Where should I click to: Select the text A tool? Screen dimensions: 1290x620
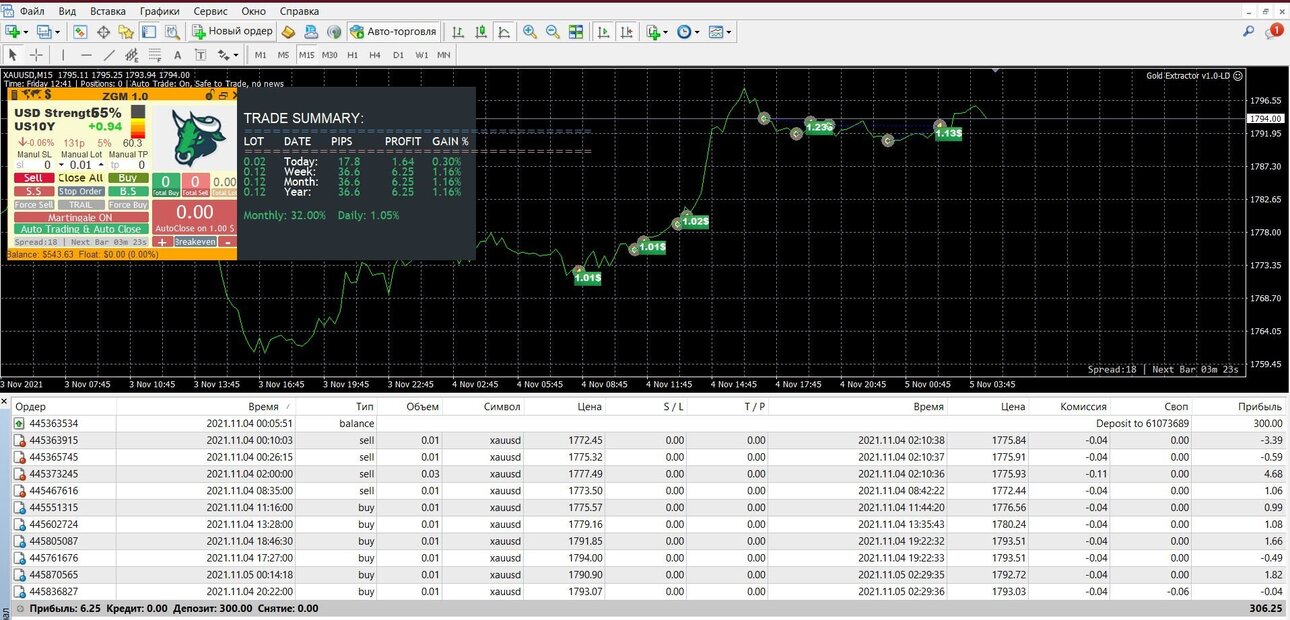[177, 55]
